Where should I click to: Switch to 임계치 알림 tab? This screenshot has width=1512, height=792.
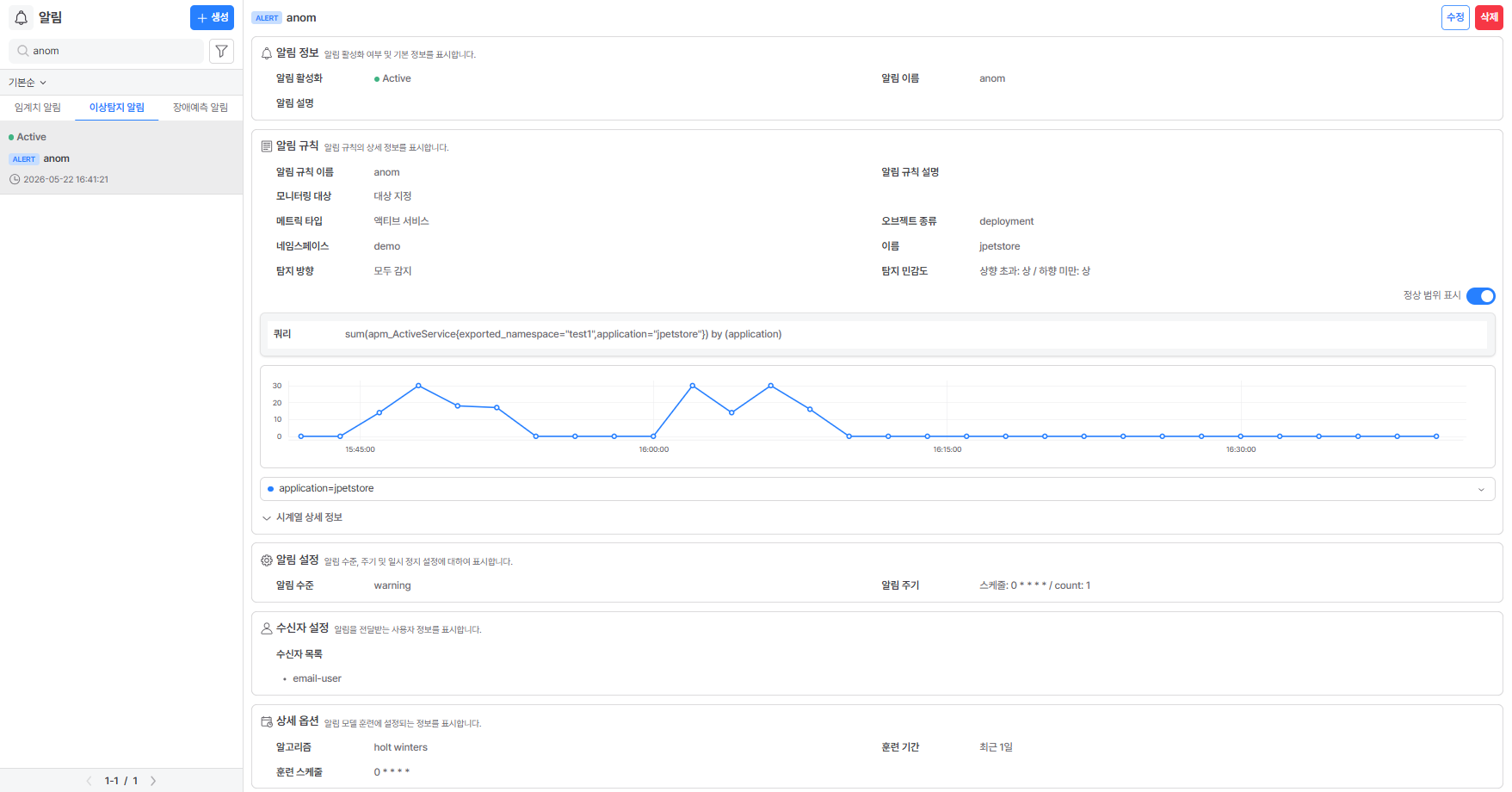point(38,108)
